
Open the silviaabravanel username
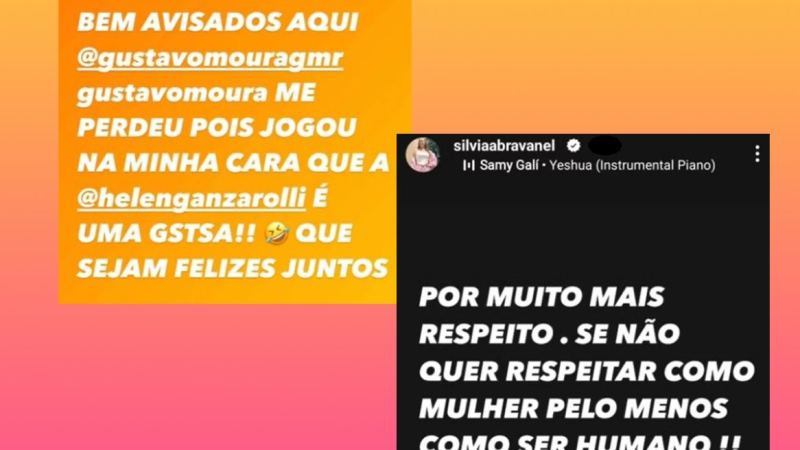(x=504, y=146)
